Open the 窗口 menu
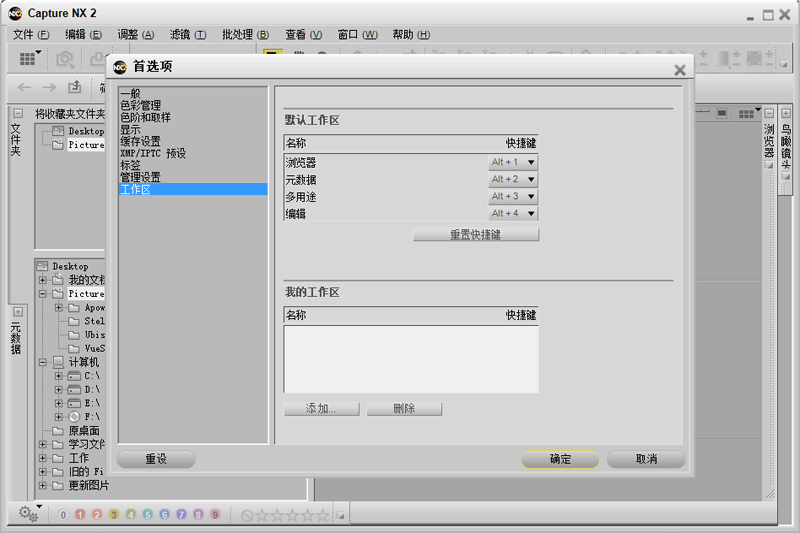 (357, 35)
